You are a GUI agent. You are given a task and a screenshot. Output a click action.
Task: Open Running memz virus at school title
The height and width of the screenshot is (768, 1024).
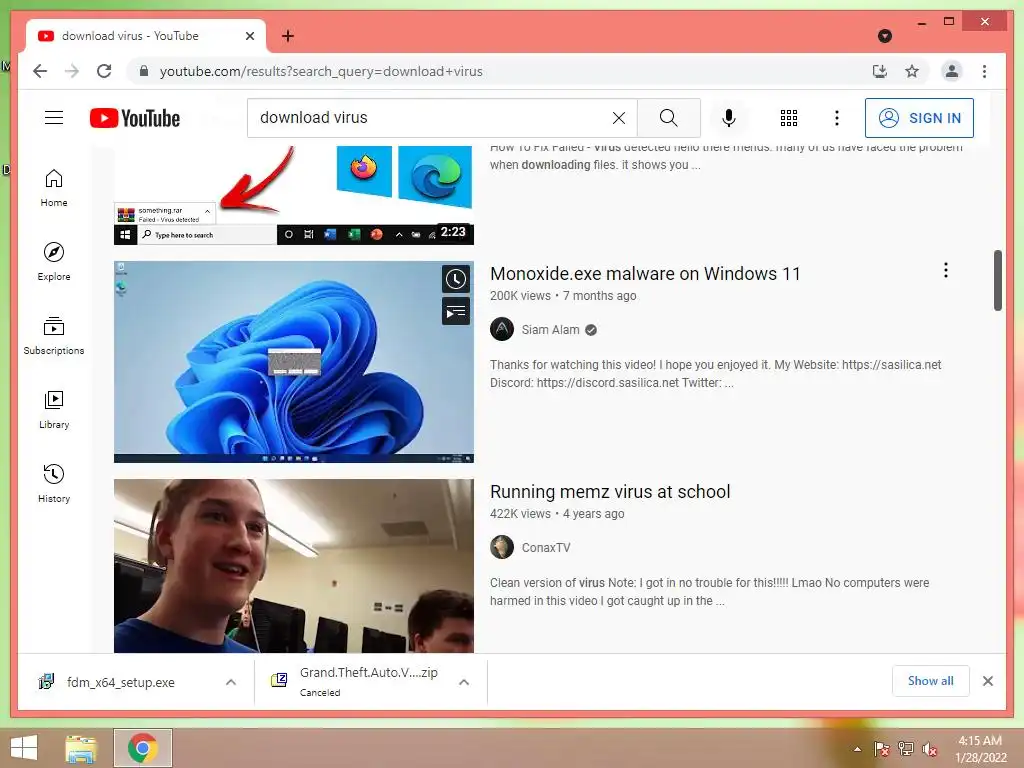[x=610, y=492]
